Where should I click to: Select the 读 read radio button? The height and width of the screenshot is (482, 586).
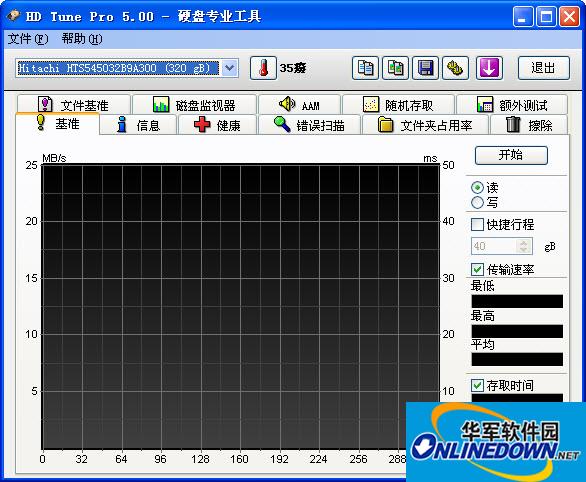[x=477, y=187]
